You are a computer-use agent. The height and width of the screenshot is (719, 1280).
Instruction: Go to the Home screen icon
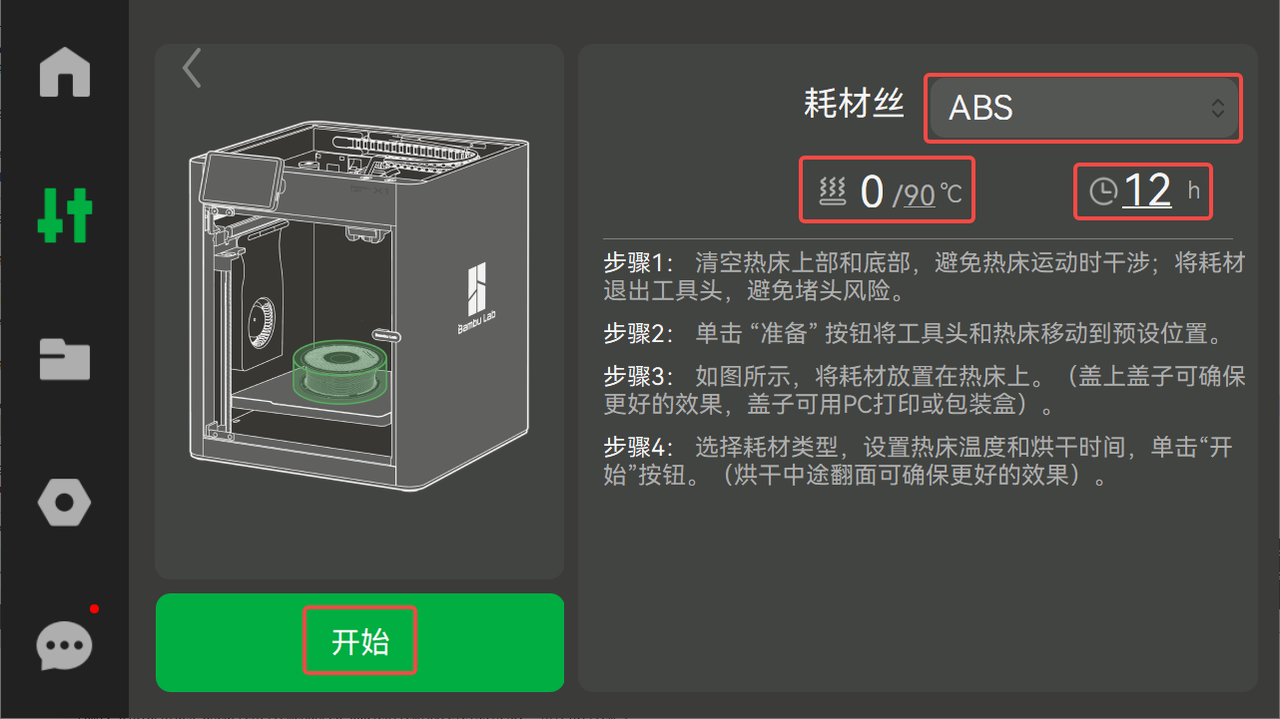[65, 72]
